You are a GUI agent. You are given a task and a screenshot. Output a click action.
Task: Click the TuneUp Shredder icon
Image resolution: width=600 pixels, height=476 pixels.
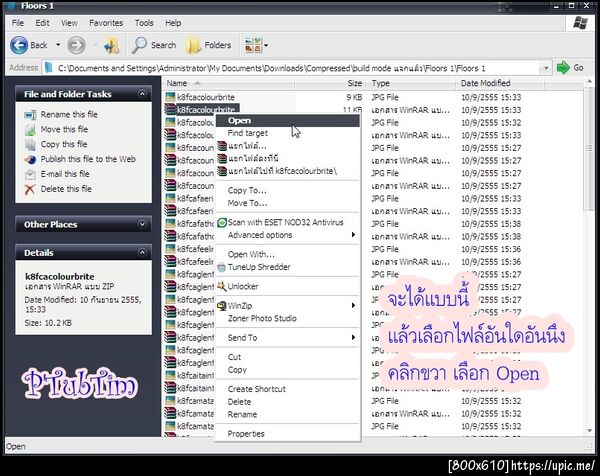(222, 267)
